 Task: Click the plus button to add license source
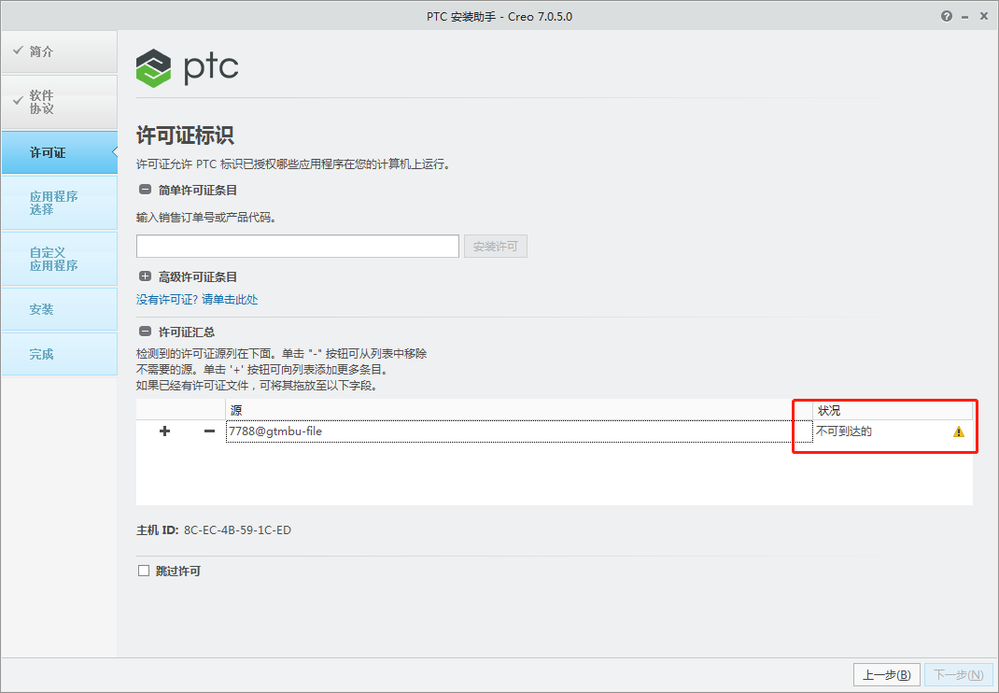pyautogui.click(x=164, y=431)
